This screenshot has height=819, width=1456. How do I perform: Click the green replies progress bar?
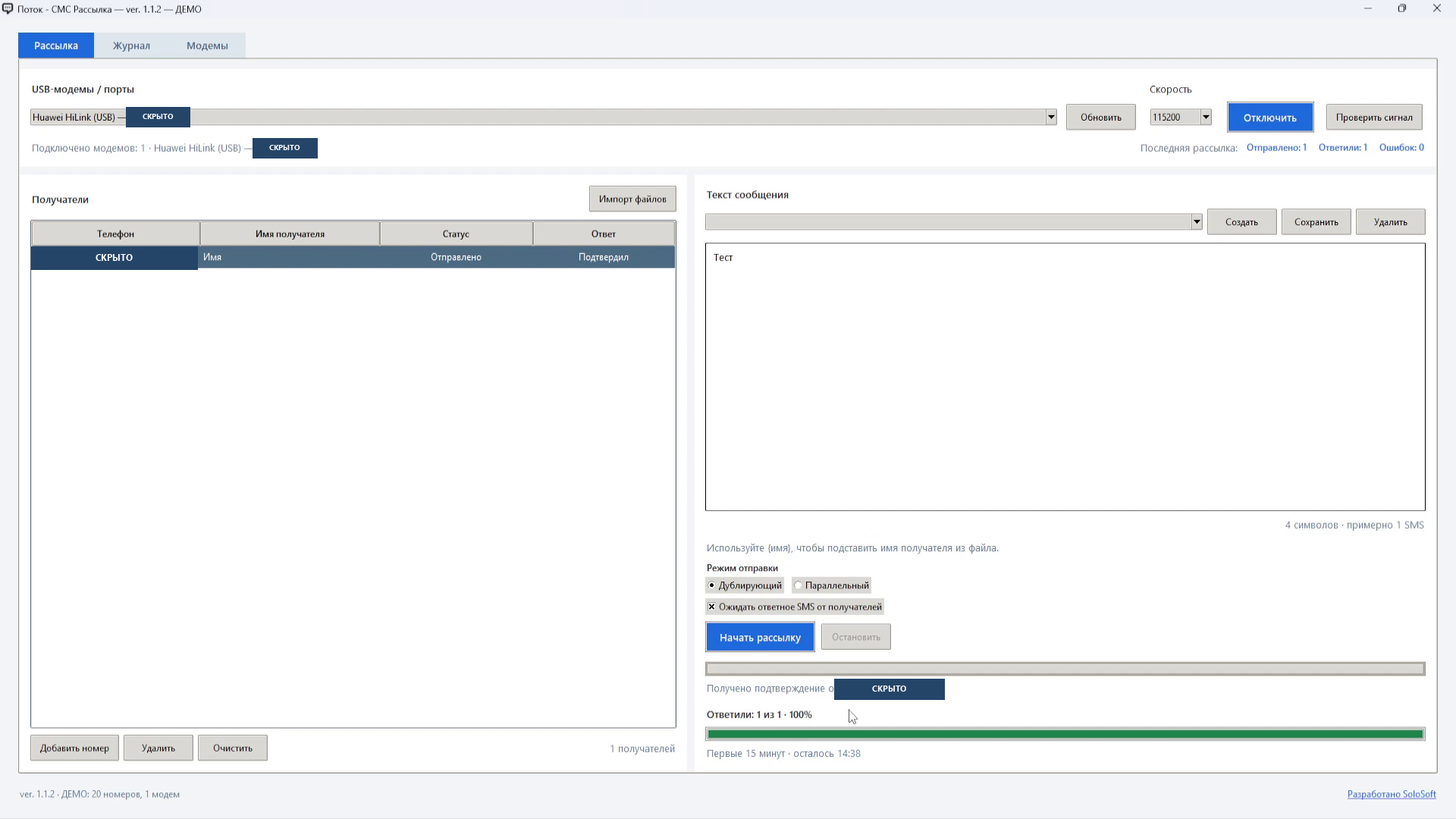click(1065, 733)
